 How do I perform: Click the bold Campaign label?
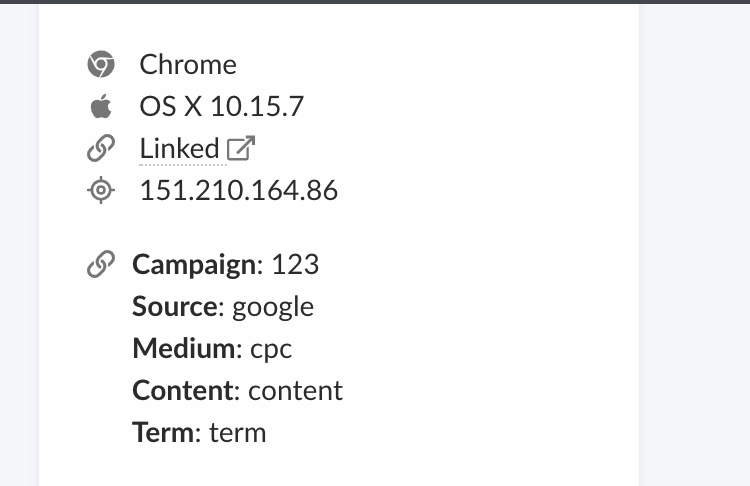pos(194,265)
